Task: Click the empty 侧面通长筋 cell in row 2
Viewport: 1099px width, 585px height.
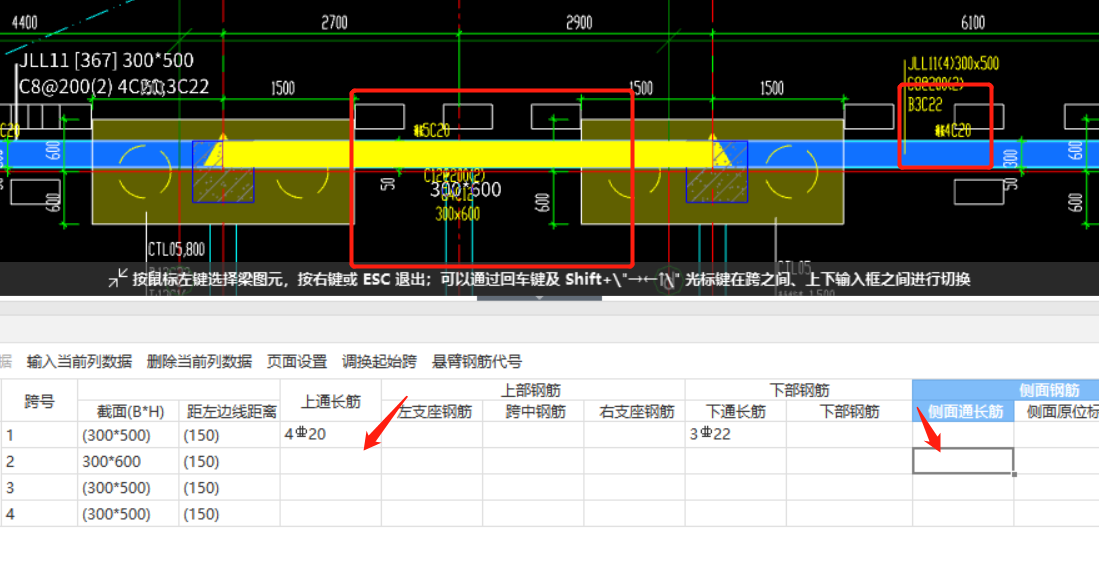Action: click(x=963, y=461)
